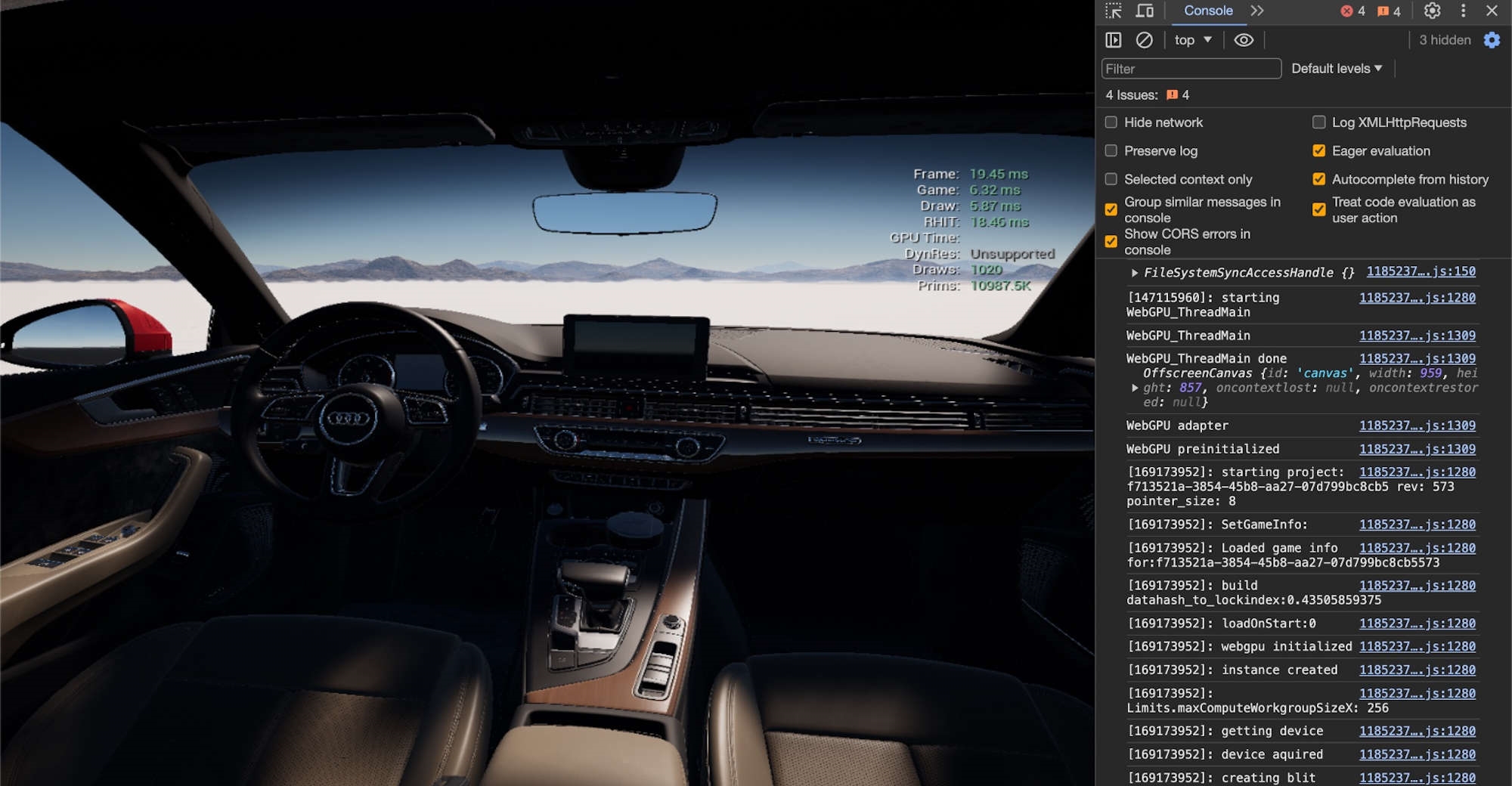Toggle the device toolbar icon

[1145, 11]
